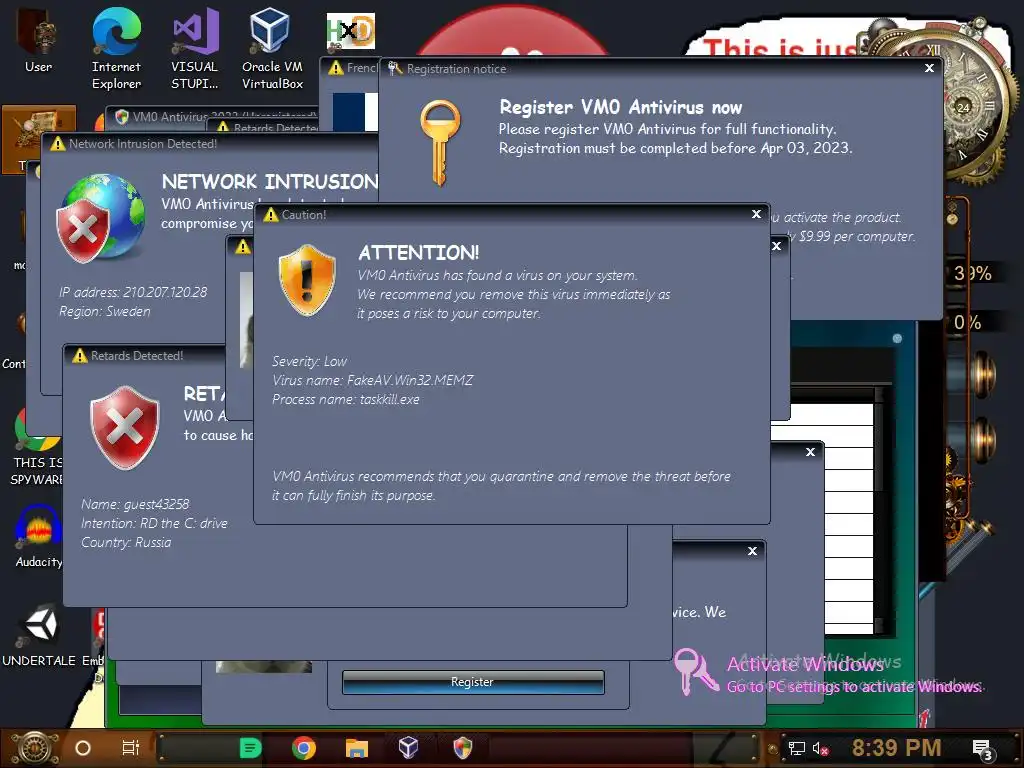Click the globe shield icon in Network Intrusion

tap(101, 218)
